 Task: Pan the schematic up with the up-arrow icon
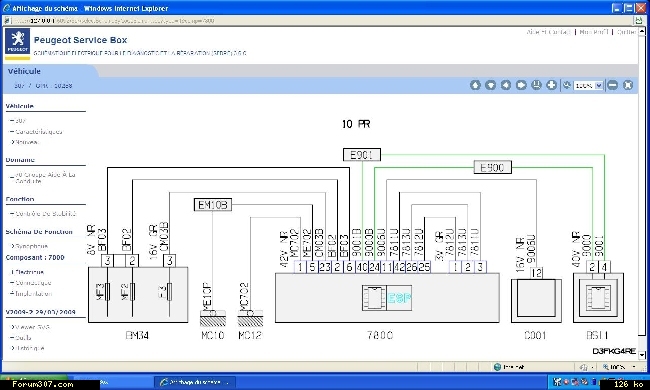click(475, 85)
